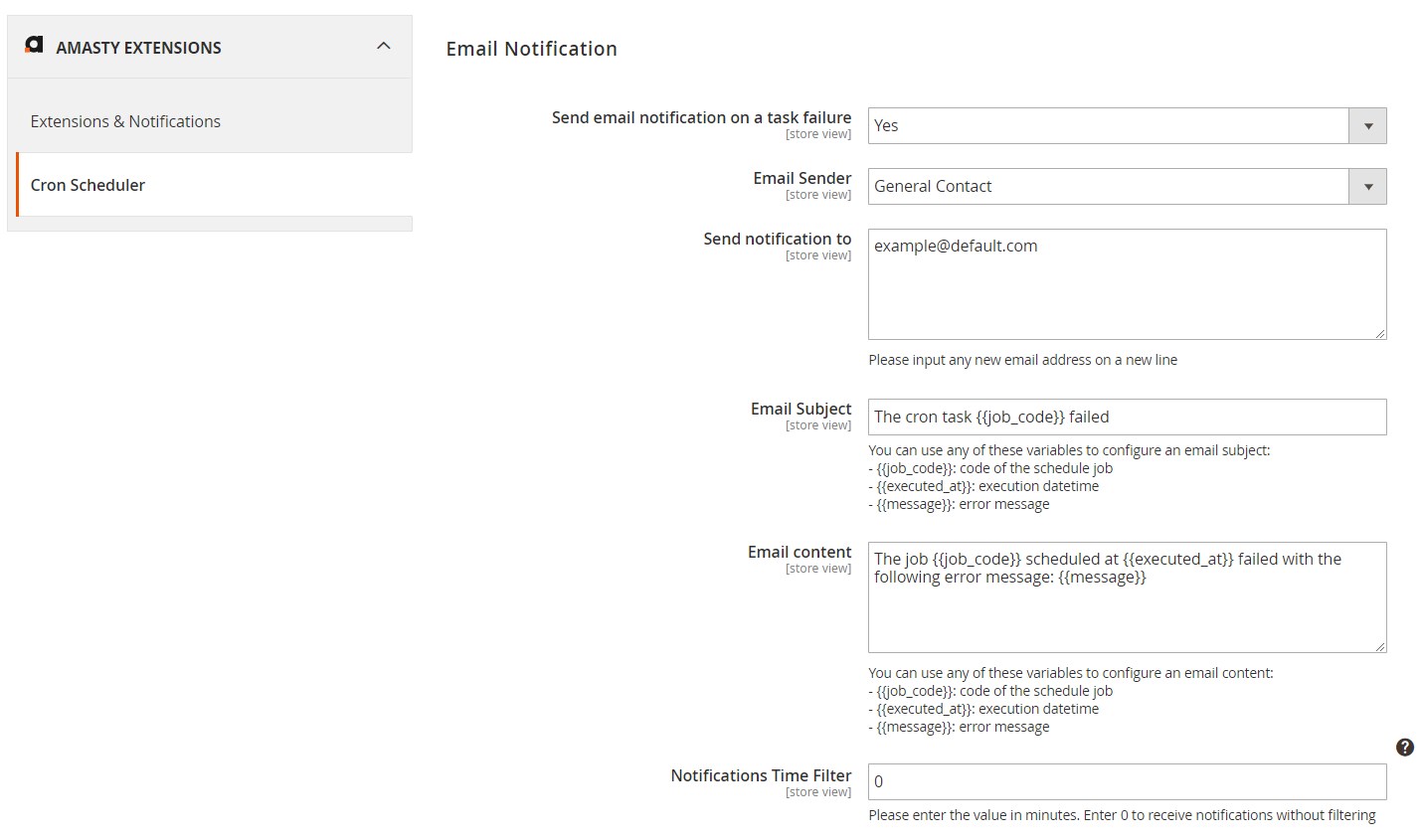The image size is (1423, 840).
Task: Focus the 'Send notification to' email textarea
Action: click(x=1126, y=284)
